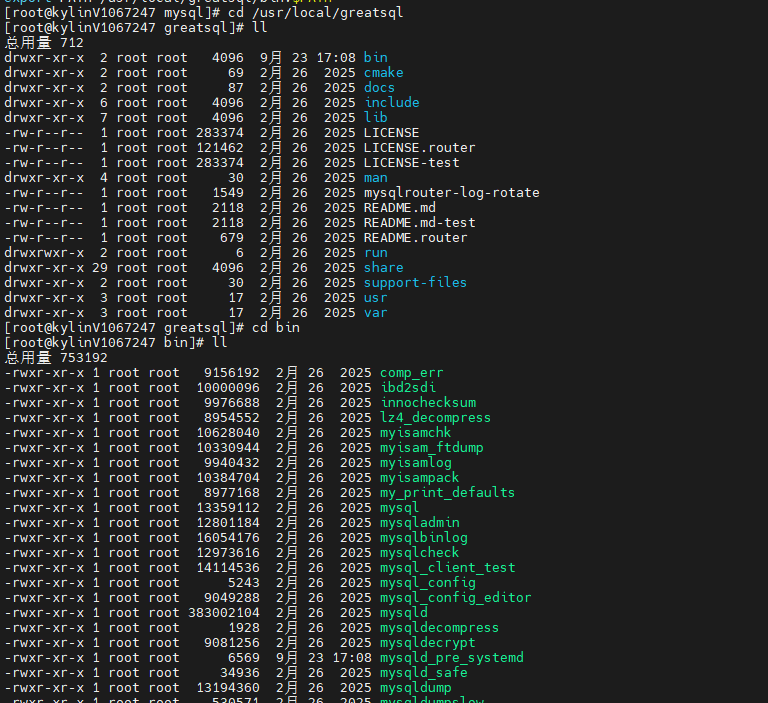Select the 'comp_err' executable name

(411, 373)
